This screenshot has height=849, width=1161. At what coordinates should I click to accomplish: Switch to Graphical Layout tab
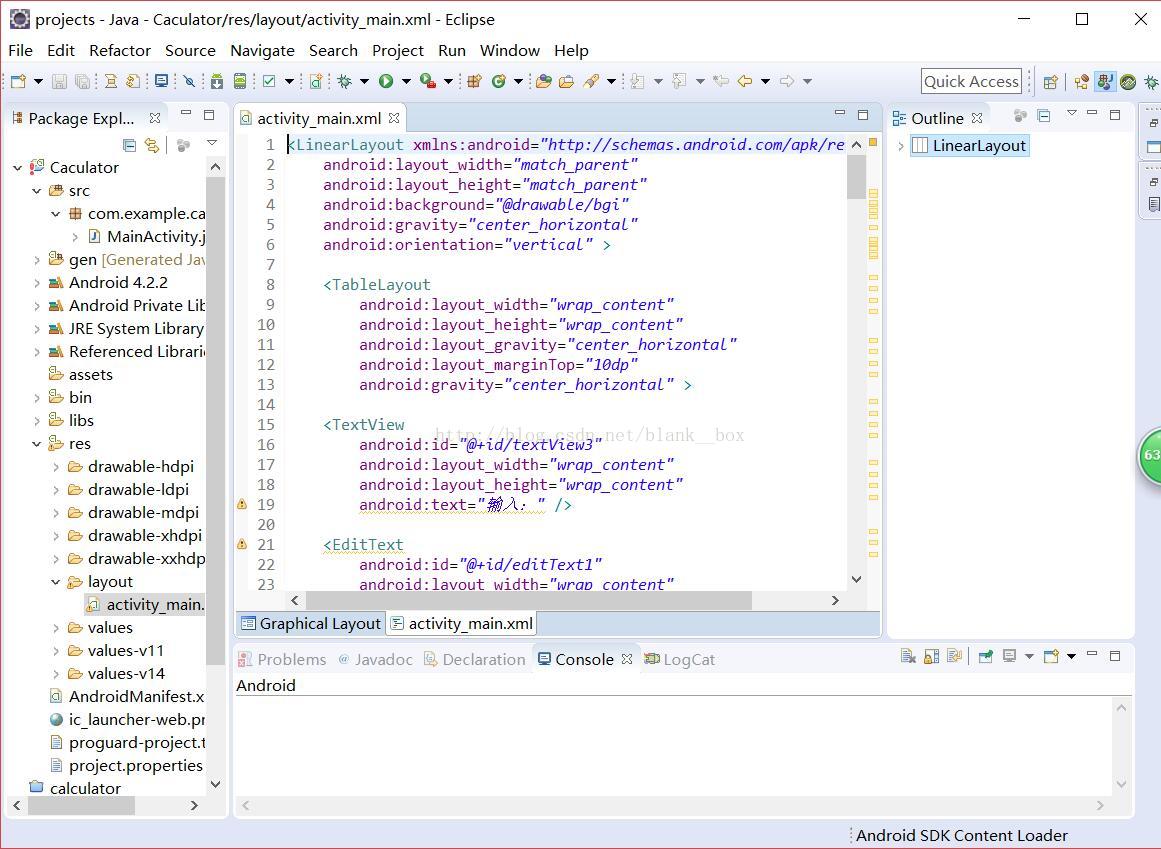(x=311, y=624)
